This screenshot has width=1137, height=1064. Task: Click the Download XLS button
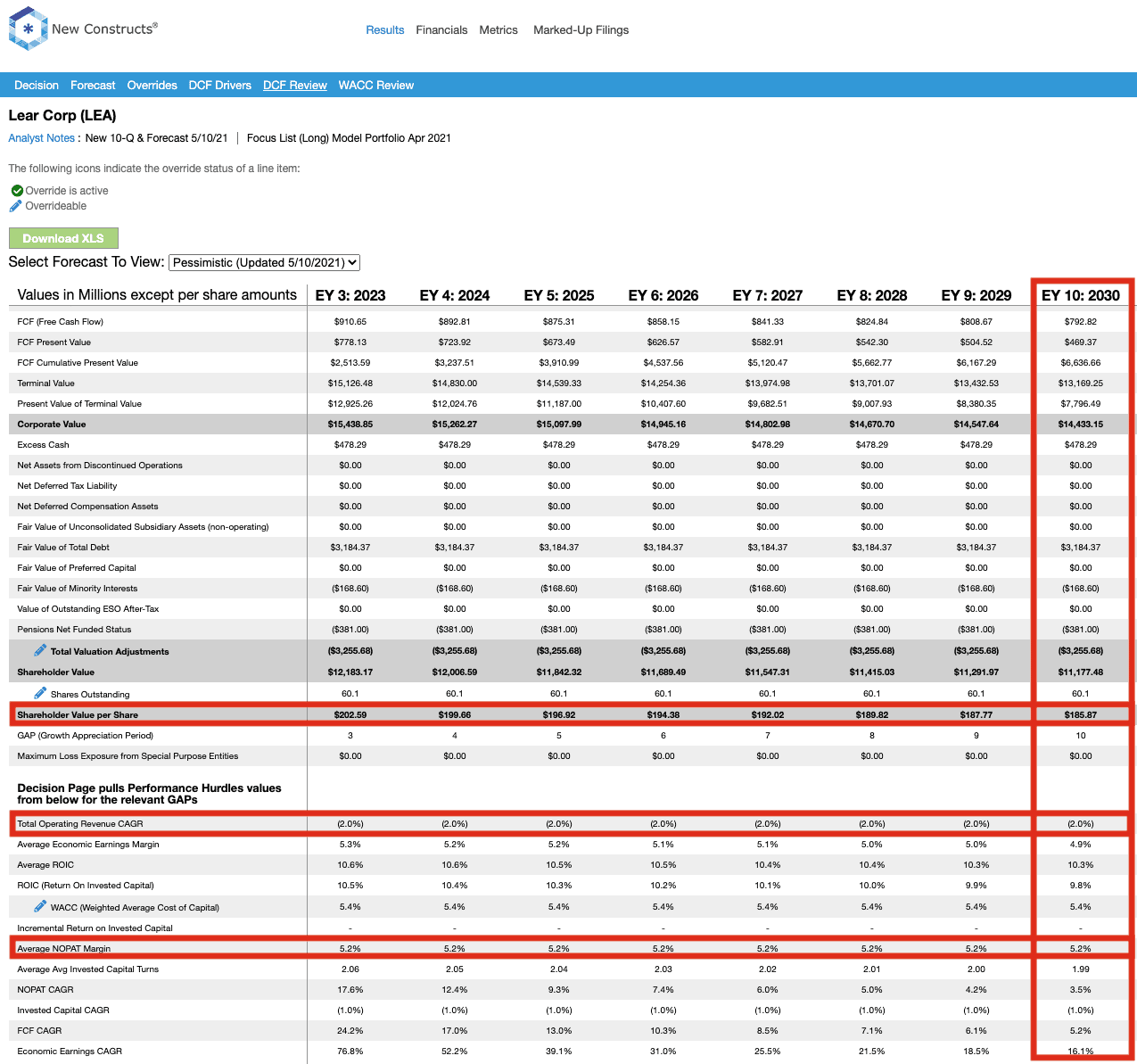63,238
